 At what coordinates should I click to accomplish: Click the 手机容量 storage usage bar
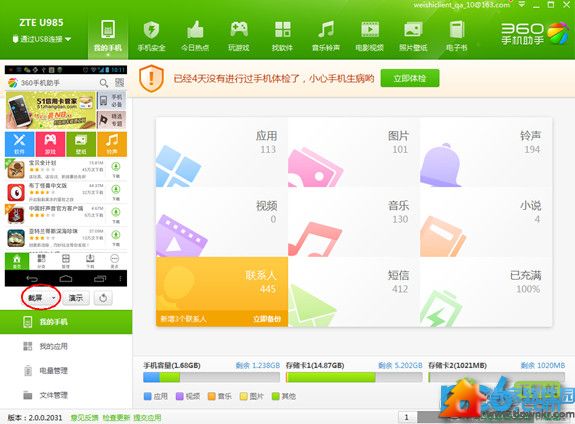tap(211, 377)
